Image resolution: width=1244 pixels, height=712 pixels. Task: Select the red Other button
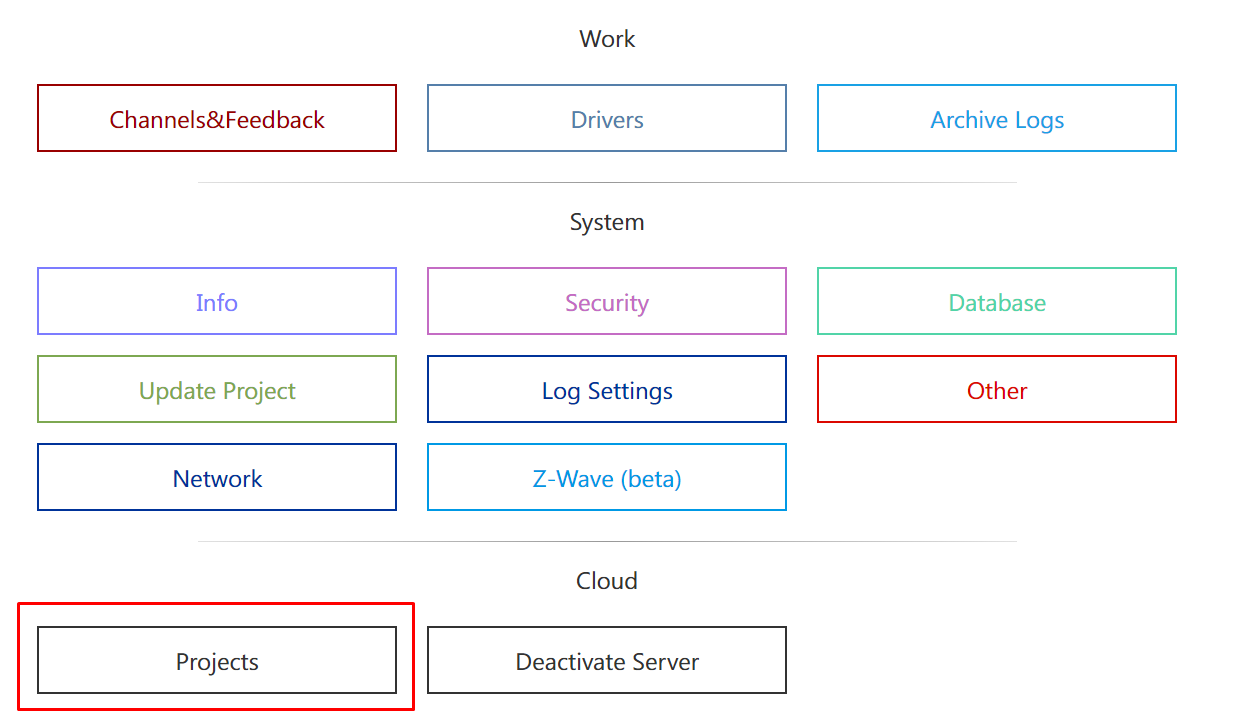pyautogui.click(x=996, y=390)
